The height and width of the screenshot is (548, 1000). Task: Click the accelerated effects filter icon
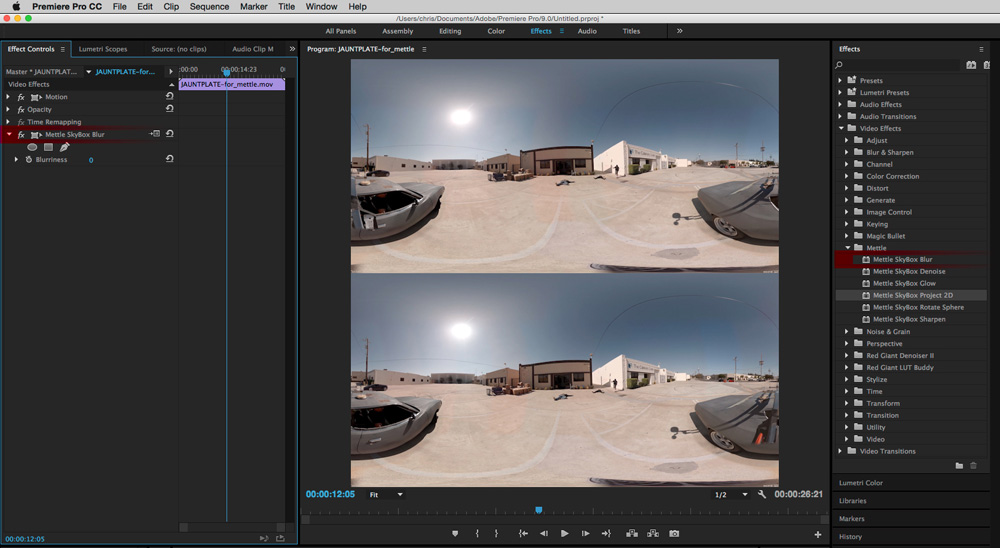tap(971, 64)
